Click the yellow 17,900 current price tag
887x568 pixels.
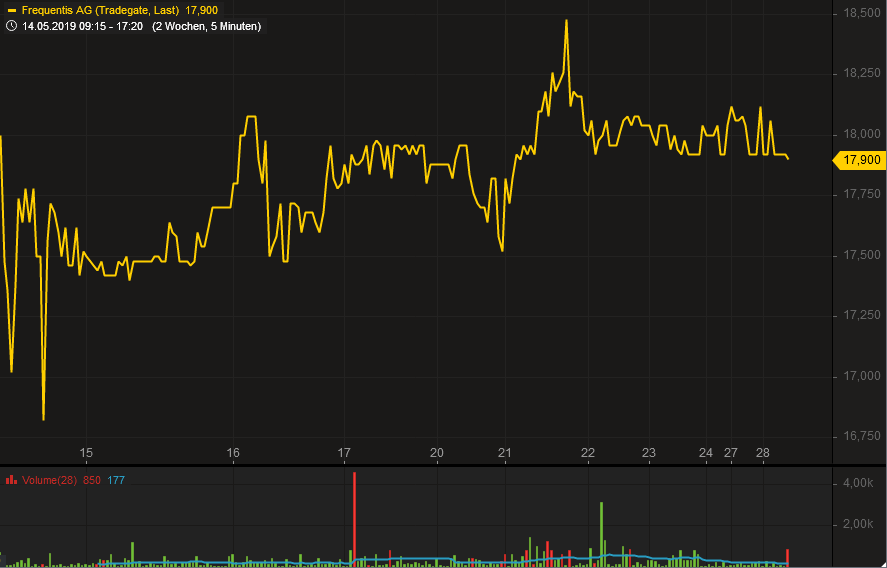[859, 160]
